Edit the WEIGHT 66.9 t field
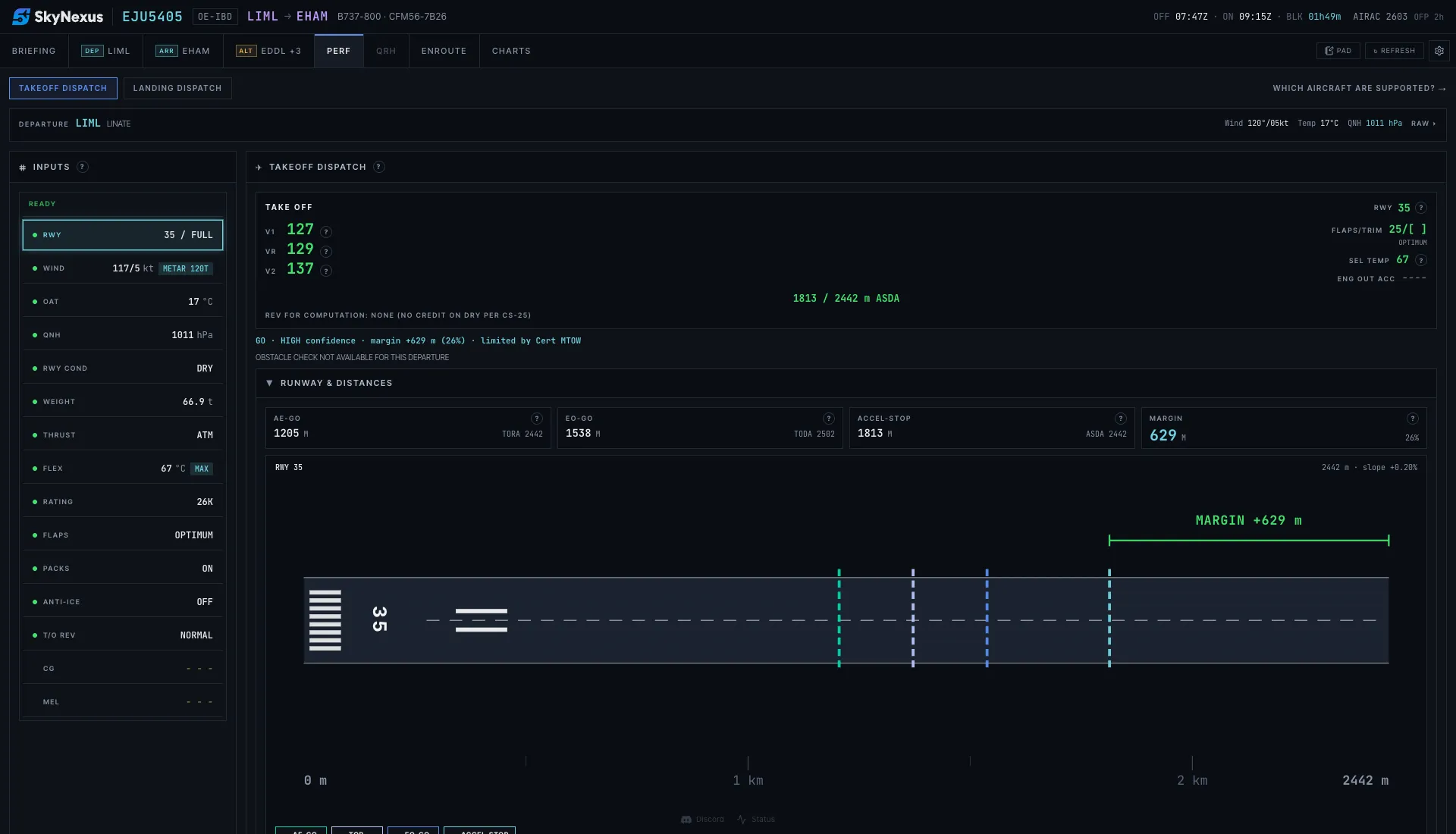Image resolution: width=1456 pixels, height=834 pixels. (123, 402)
